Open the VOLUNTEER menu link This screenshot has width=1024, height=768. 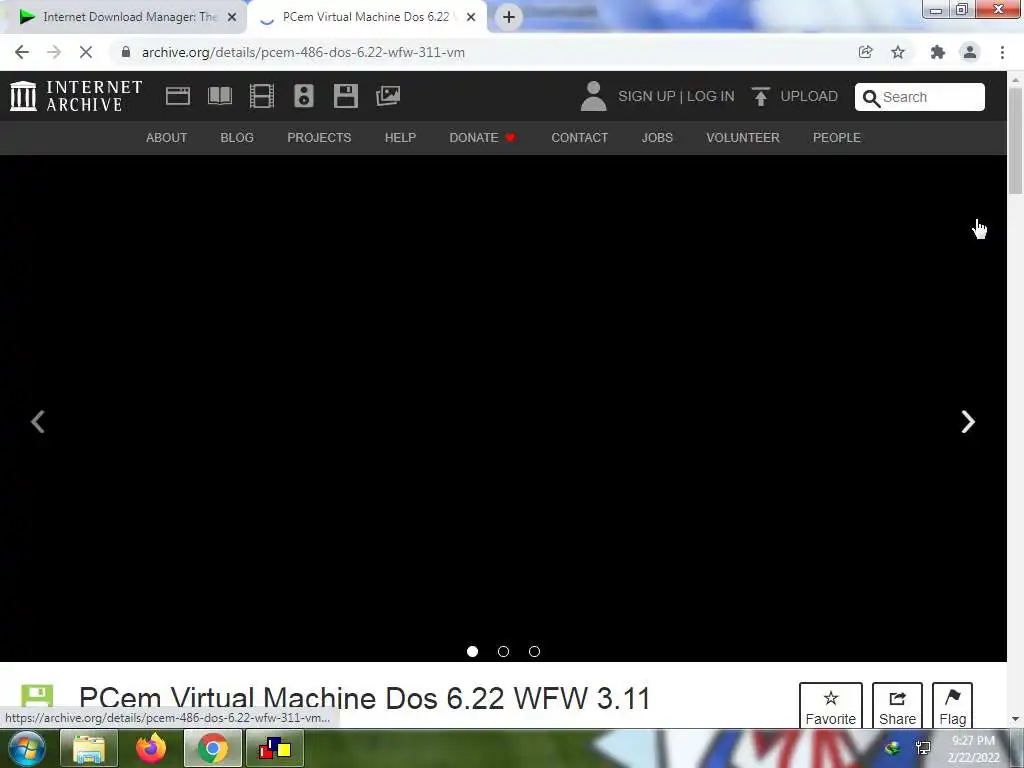[743, 138]
